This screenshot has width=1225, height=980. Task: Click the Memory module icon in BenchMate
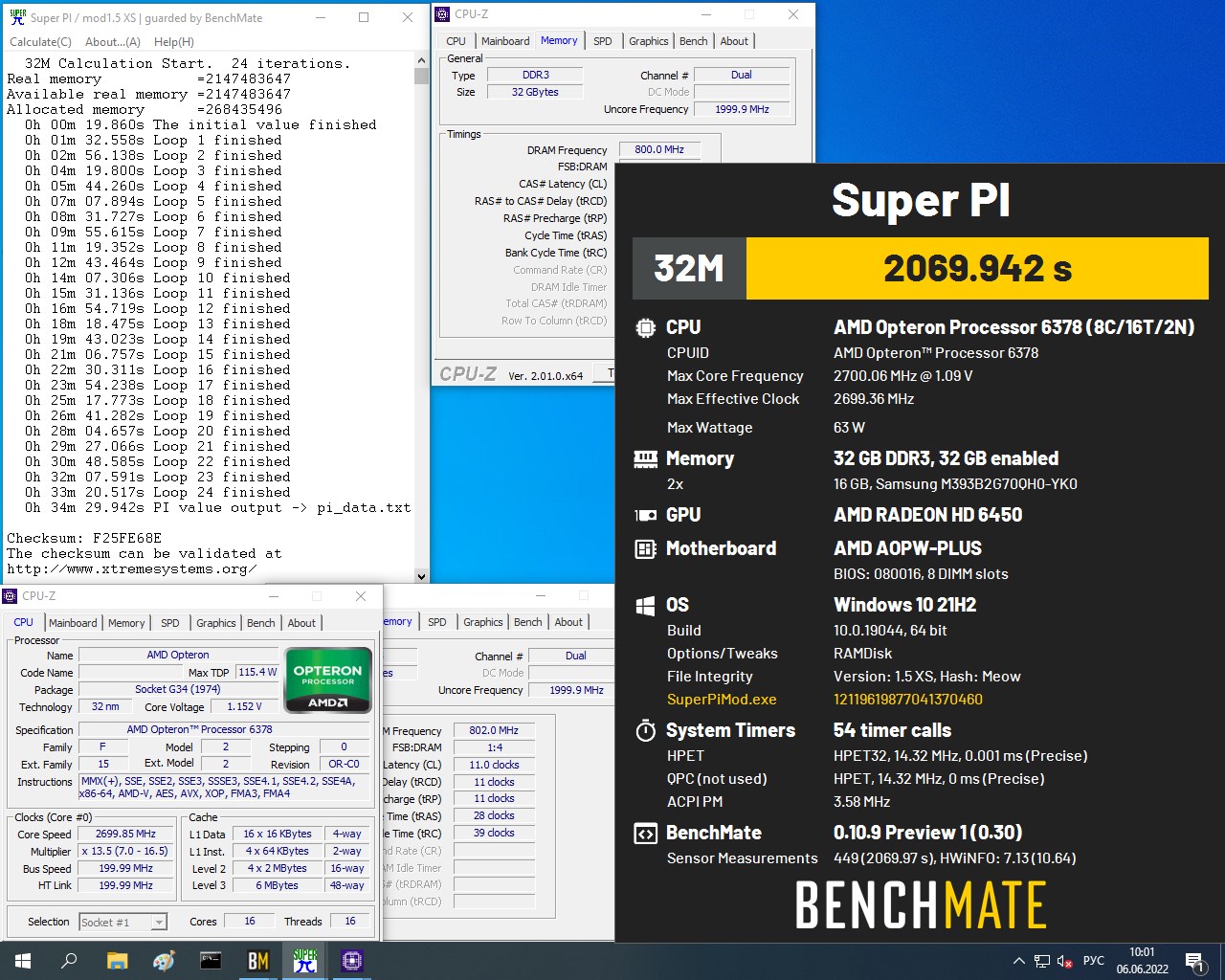[645, 459]
